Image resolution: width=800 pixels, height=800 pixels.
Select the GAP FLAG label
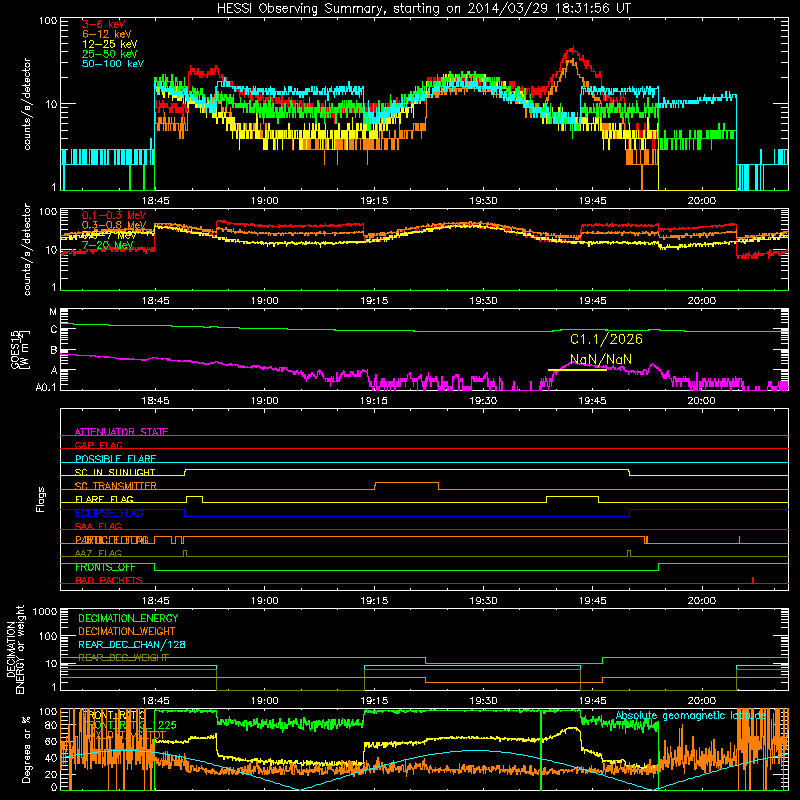[x=98, y=445]
